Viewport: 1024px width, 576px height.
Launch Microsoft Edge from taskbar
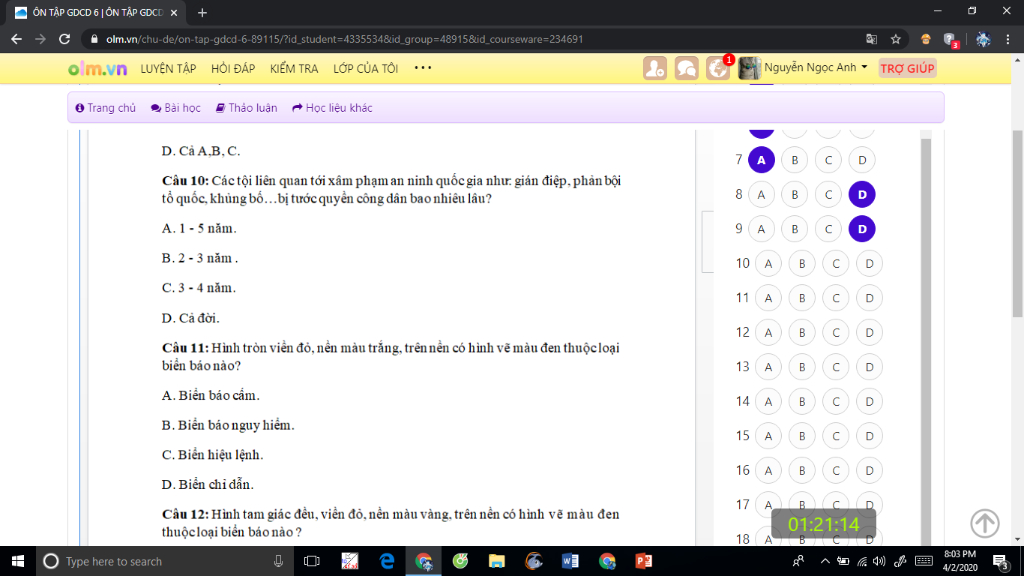coord(387,561)
